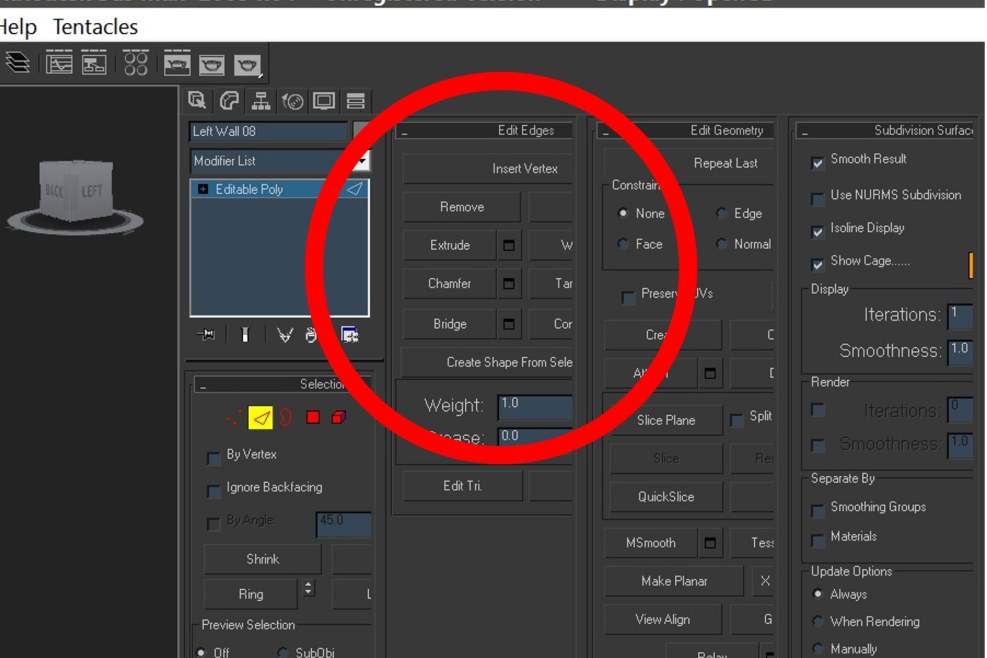Open the Motion panel tab
This screenshot has width=987, height=658.
coord(293,101)
